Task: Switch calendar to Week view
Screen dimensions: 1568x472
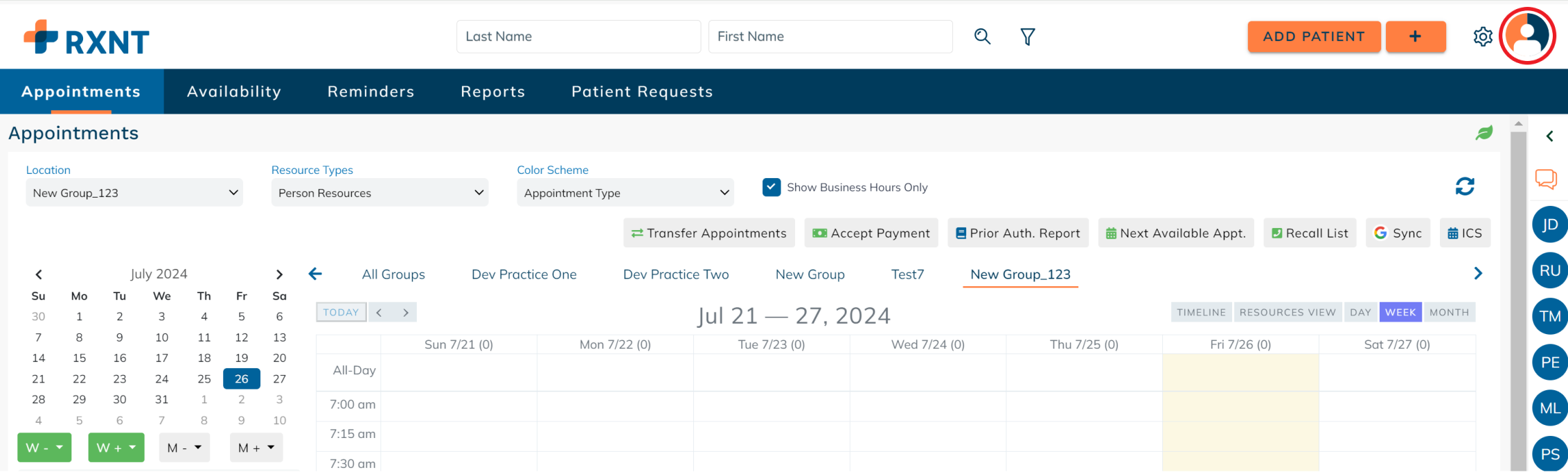Action: coord(1400,312)
